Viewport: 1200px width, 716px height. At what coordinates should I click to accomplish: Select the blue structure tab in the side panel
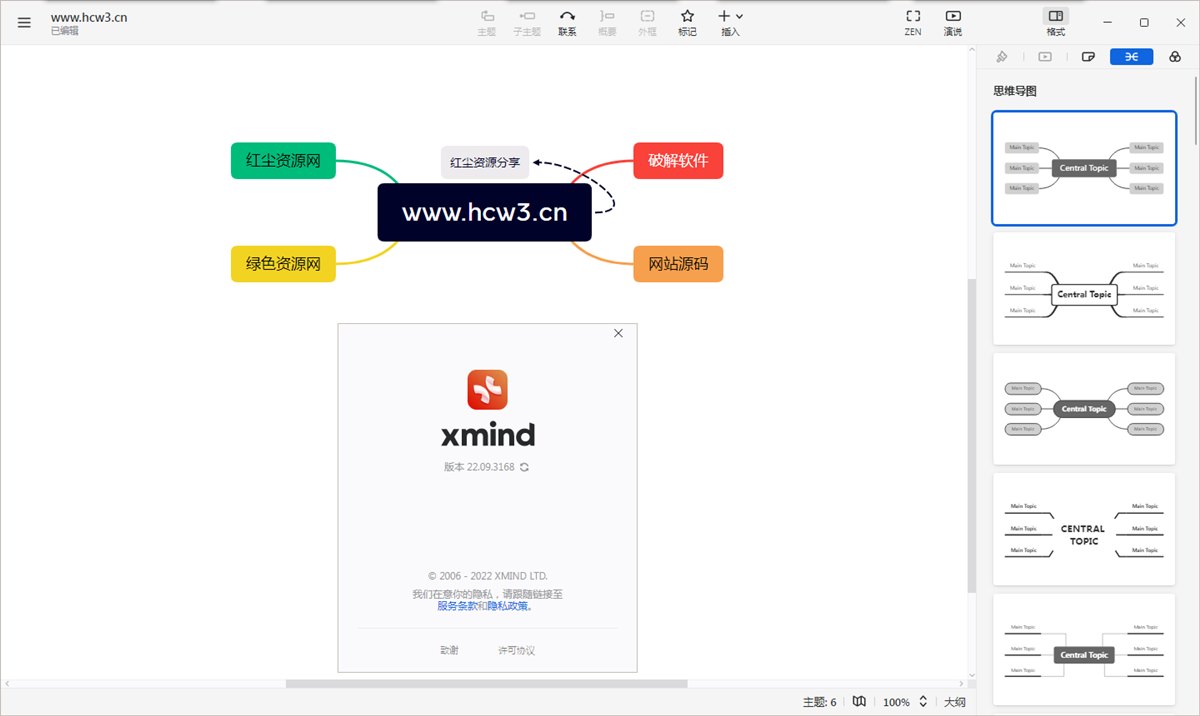(x=1131, y=57)
